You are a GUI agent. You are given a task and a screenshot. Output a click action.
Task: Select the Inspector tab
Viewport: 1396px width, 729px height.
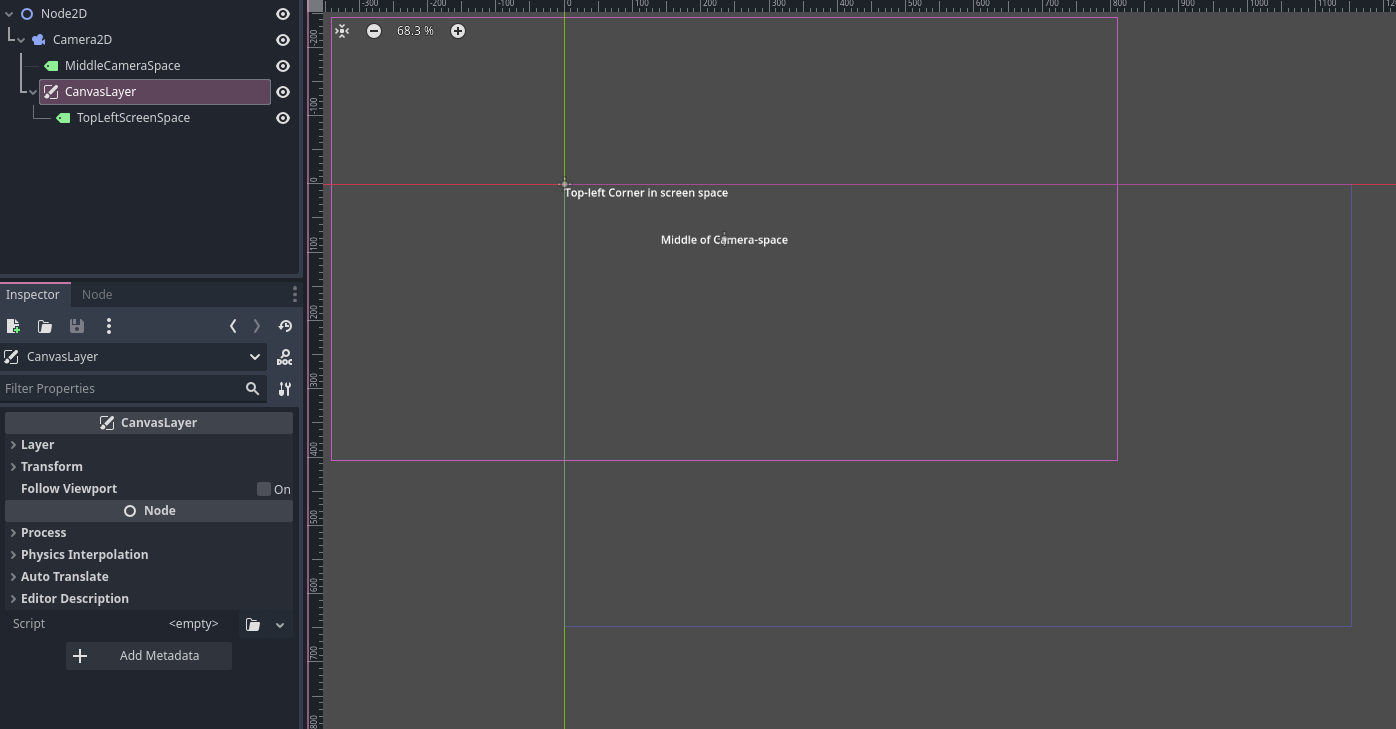point(33,295)
